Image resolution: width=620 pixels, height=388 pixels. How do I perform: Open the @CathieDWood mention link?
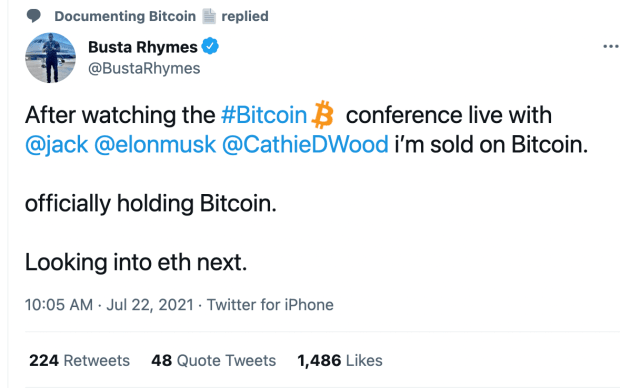305,145
